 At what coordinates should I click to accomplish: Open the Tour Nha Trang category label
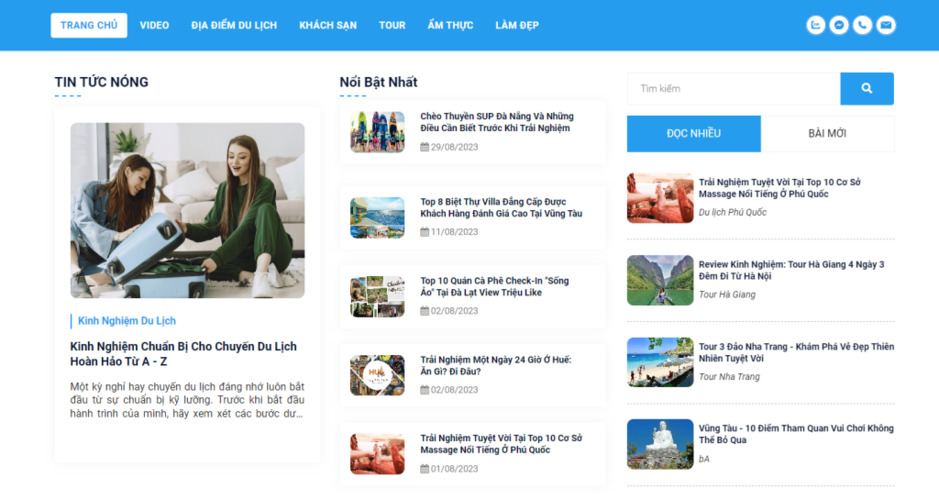(x=729, y=377)
